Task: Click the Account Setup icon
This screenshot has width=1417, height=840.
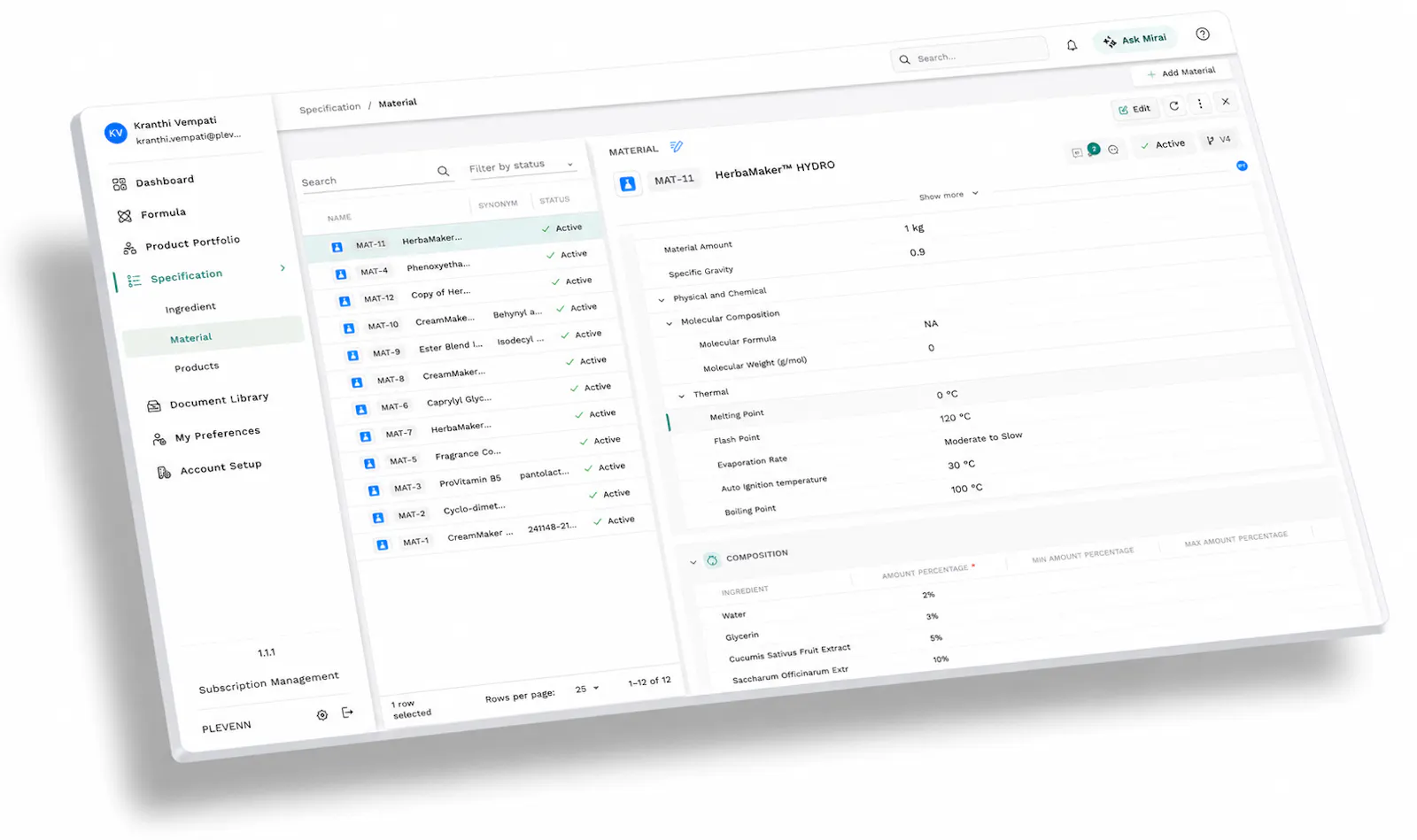Action: click(164, 472)
